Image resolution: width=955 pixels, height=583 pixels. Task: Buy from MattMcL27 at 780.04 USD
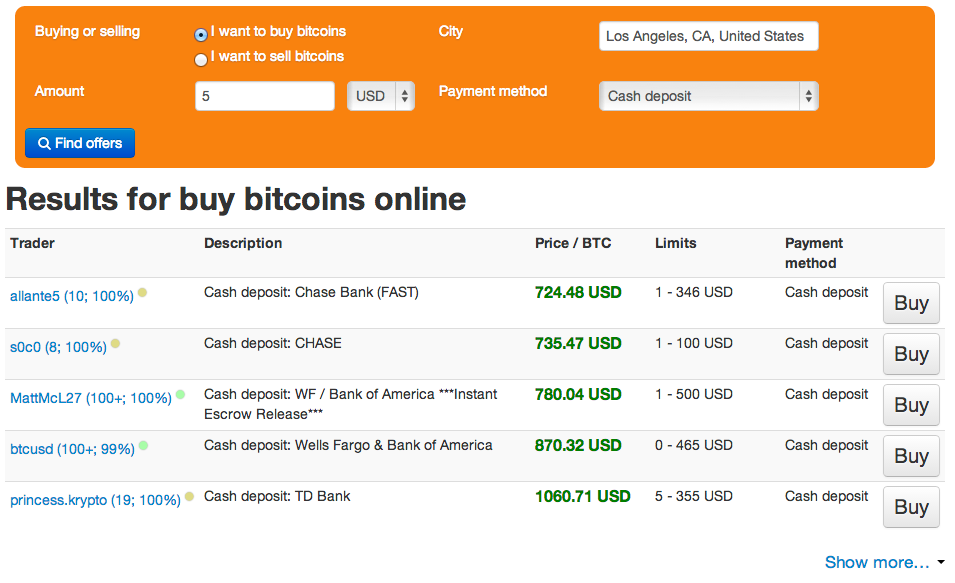(x=911, y=405)
